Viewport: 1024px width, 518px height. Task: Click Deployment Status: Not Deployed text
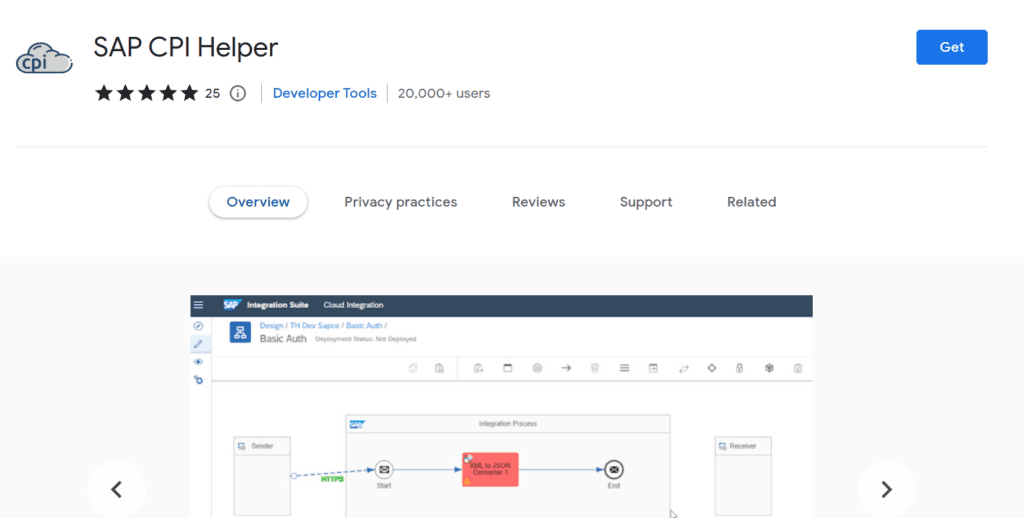(x=366, y=339)
